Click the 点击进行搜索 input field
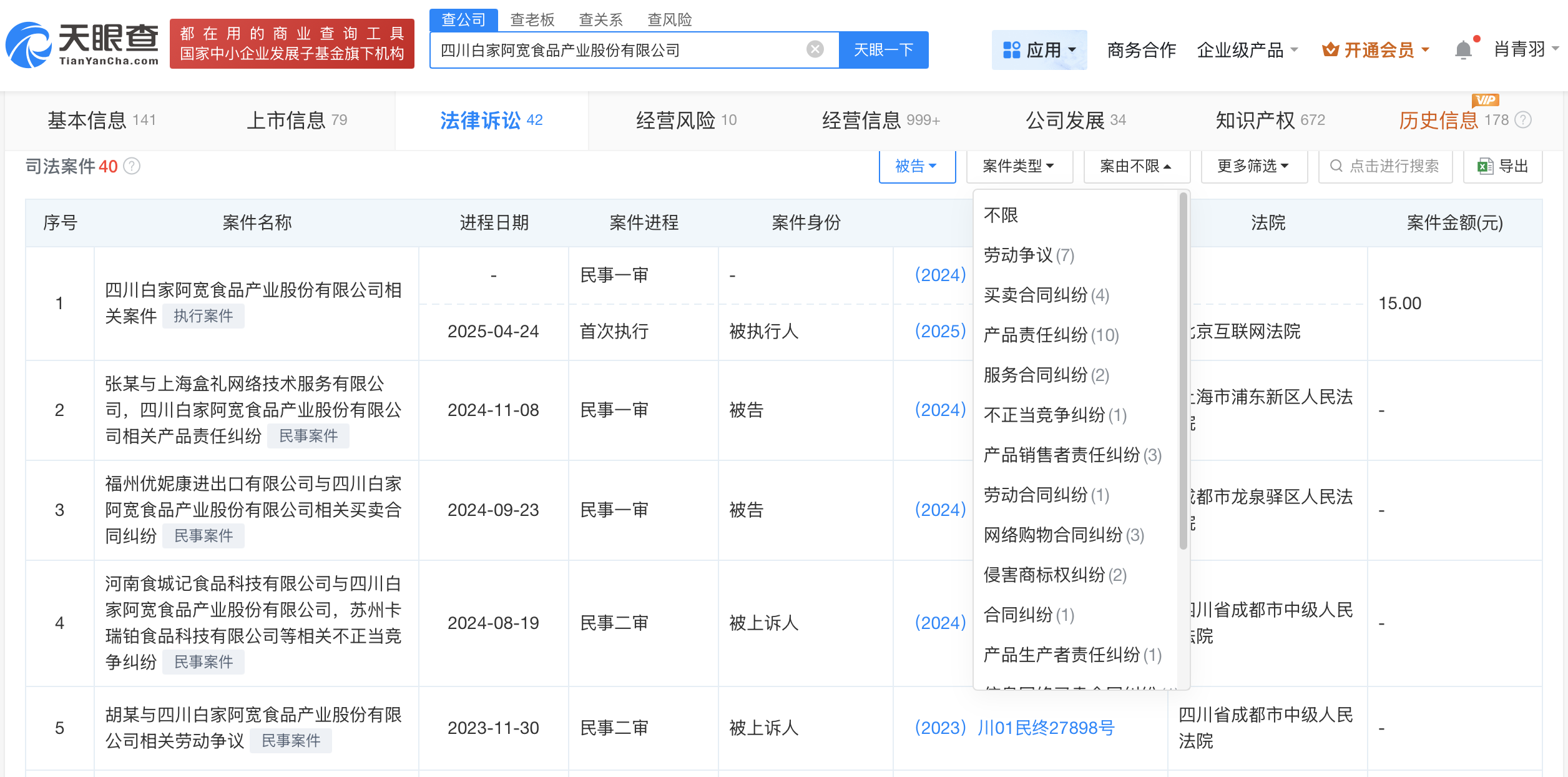1568x777 pixels. pos(1393,166)
